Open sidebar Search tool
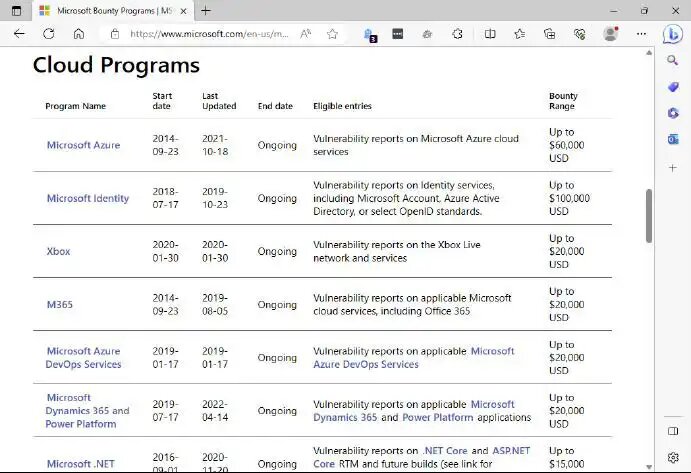The image size is (691, 473). coord(672,60)
